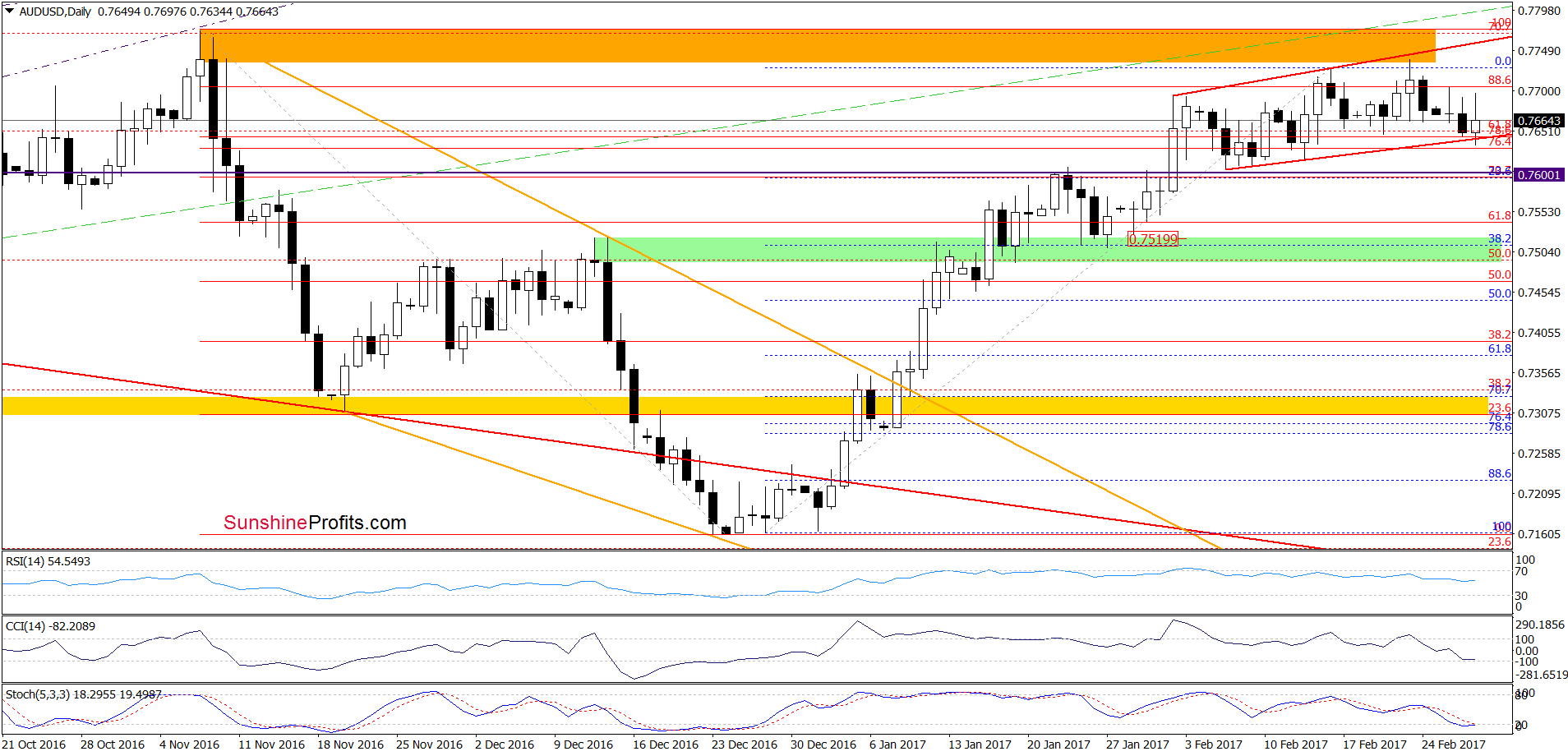The height and width of the screenshot is (756, 1568).
Task: Click the 24 Feb 2017 date label
Action: pos(1454,744)
